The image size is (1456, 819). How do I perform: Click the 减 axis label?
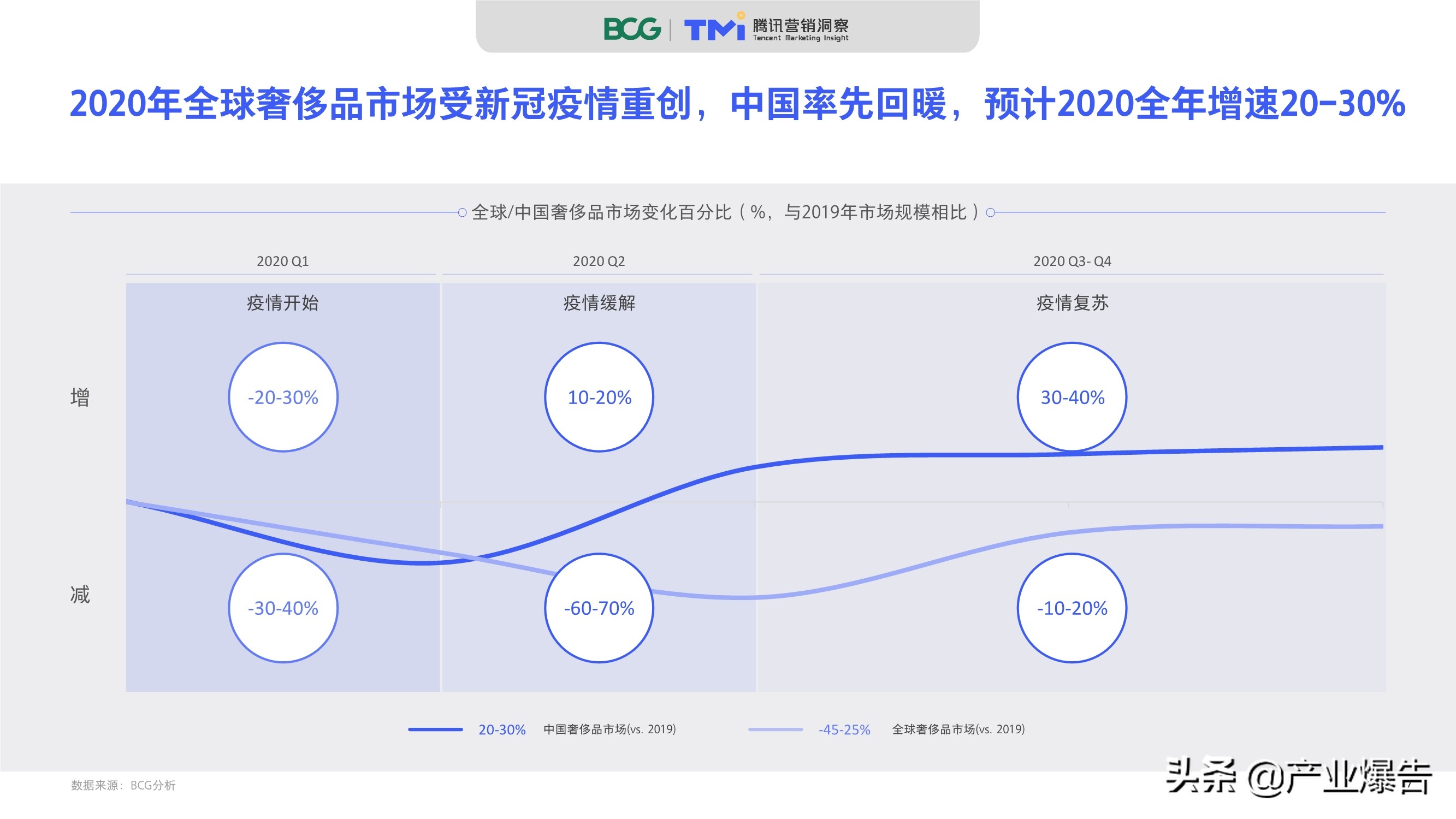tap(80, 595)
